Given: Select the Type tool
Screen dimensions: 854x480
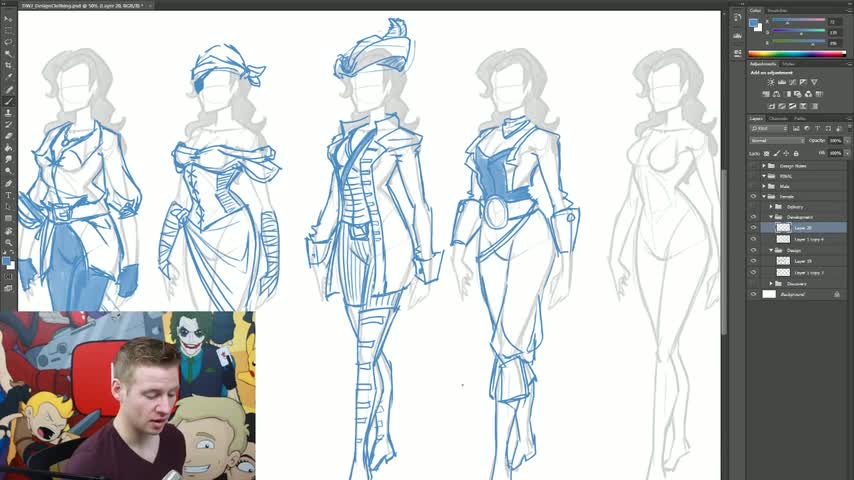Looking at the screenshot, I should point(8,195).
